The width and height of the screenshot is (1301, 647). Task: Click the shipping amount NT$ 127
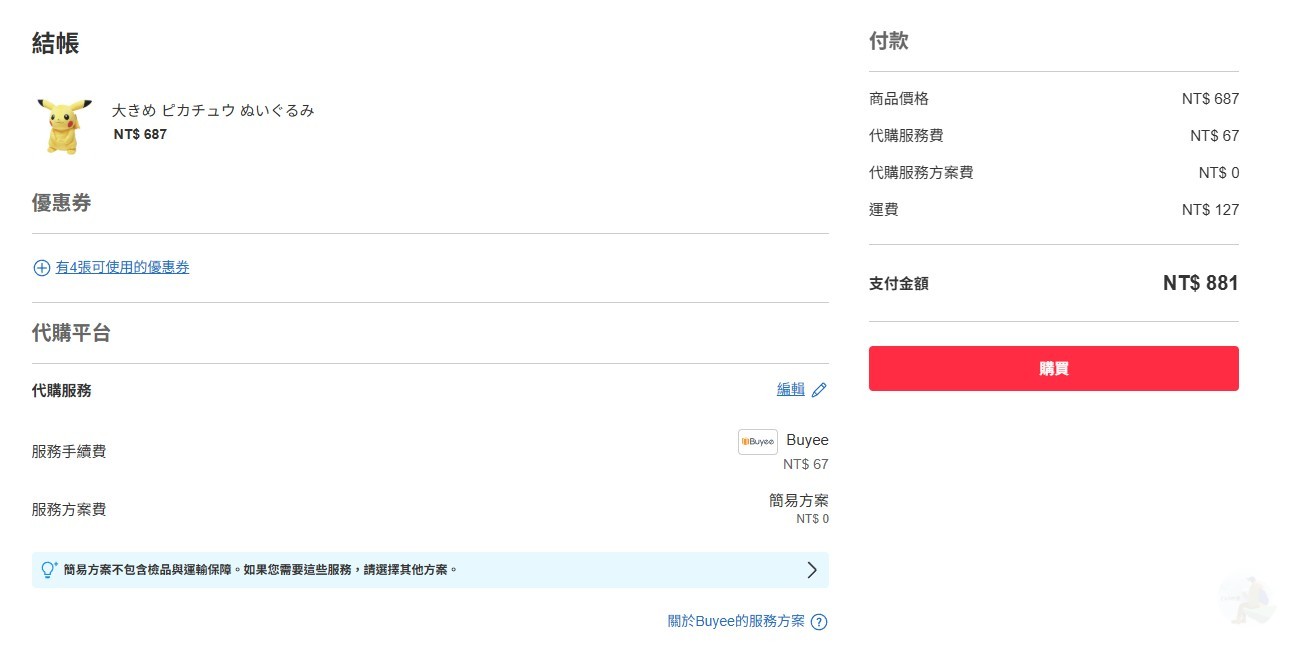click(x=1210, y=209)
